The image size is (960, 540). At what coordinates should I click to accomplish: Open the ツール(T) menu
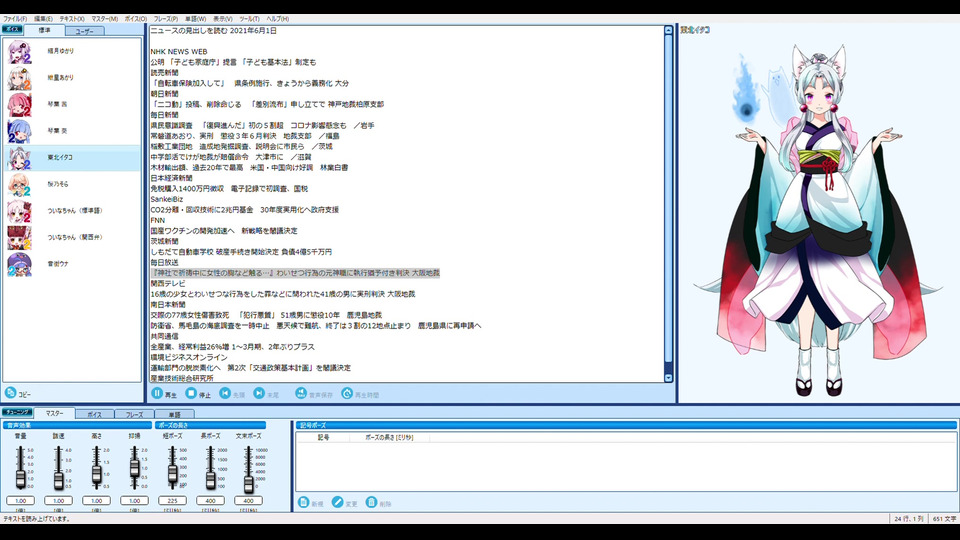coord(249,19)
